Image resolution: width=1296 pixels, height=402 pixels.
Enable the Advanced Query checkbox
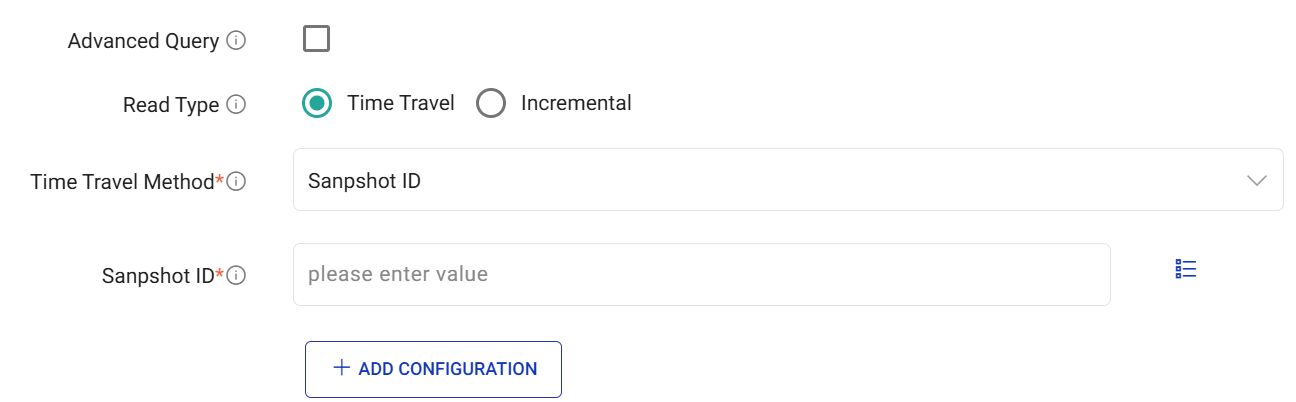(316, 39)
